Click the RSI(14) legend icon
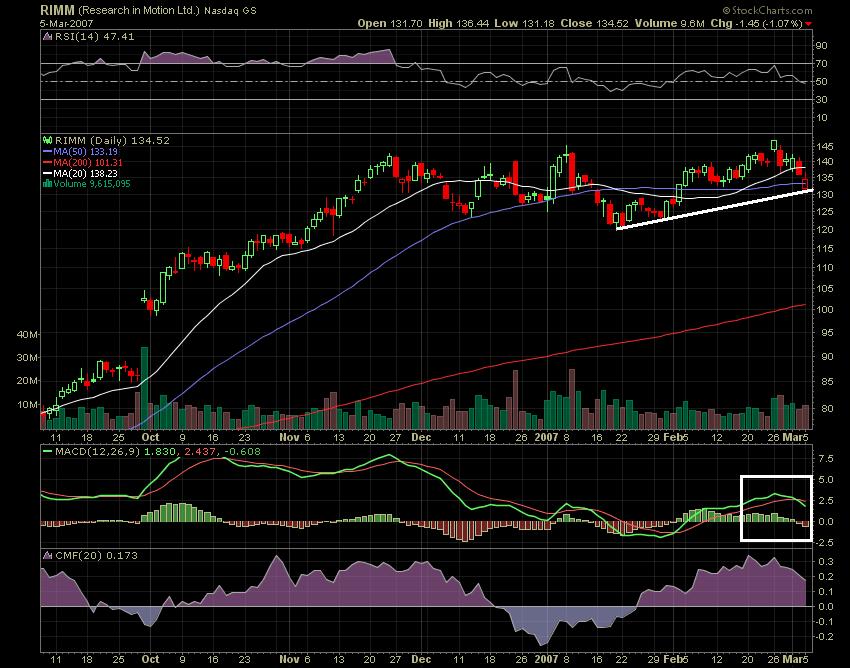The width and height of the screenshot is (850, 668). tap(47, 37)
